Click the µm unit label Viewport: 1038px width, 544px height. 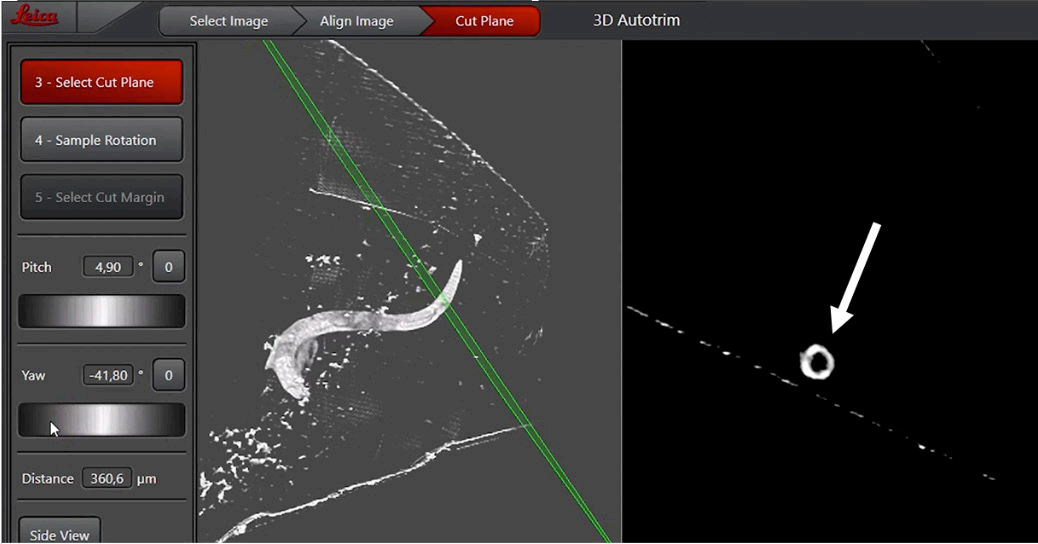(x=146, y=479)
